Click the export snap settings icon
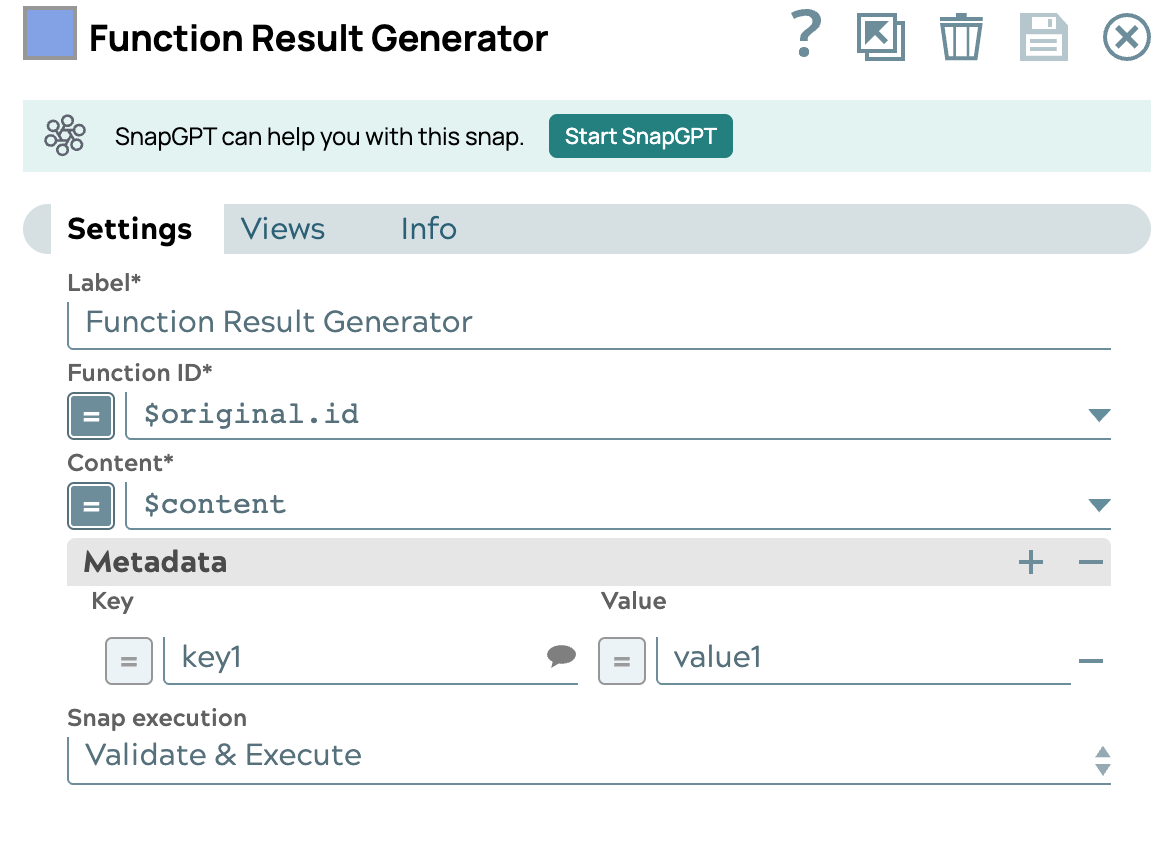 pyautogui.click(x=881, y=37)
